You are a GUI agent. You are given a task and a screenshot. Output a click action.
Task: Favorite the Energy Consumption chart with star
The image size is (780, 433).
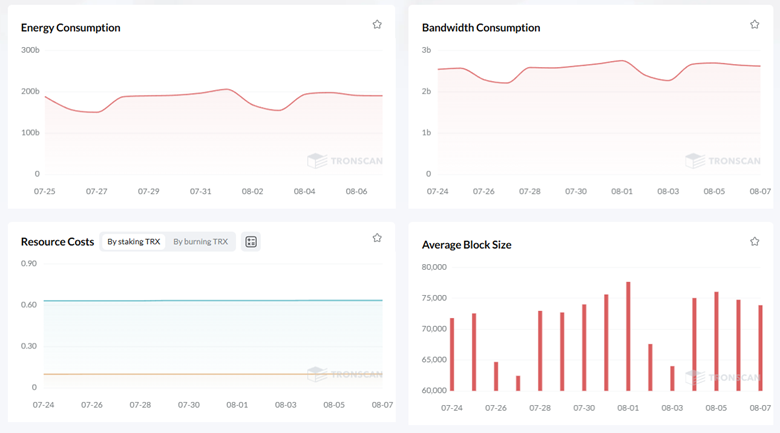click(x=377, y=24)
